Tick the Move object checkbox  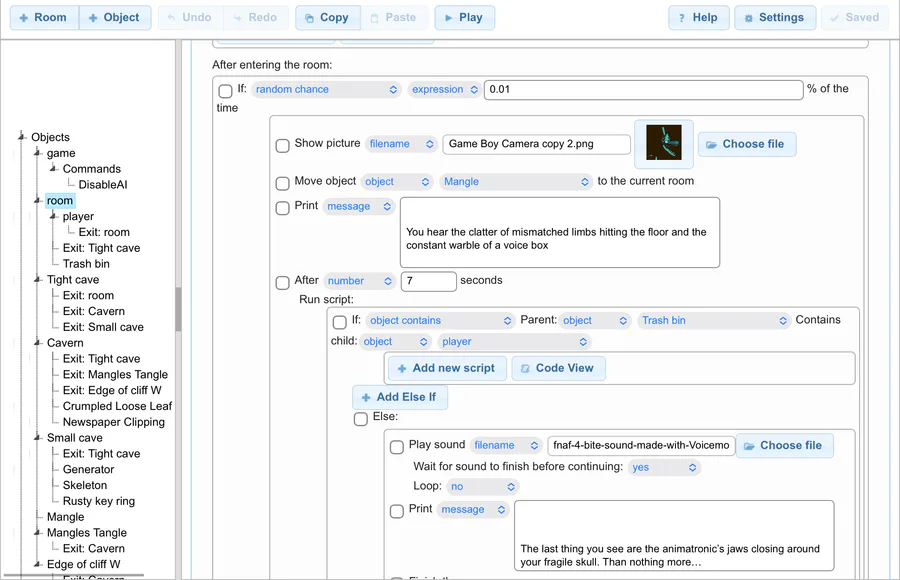coord(282,183)
